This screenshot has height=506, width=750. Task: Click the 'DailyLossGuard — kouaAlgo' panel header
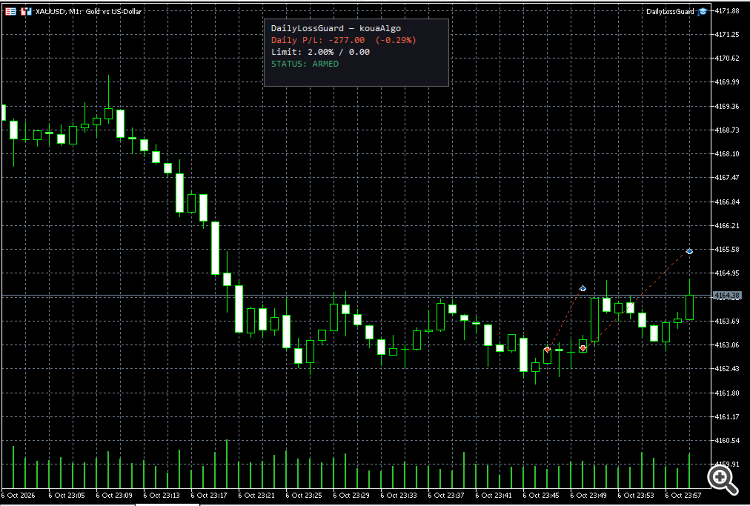(x=336, y=28)
